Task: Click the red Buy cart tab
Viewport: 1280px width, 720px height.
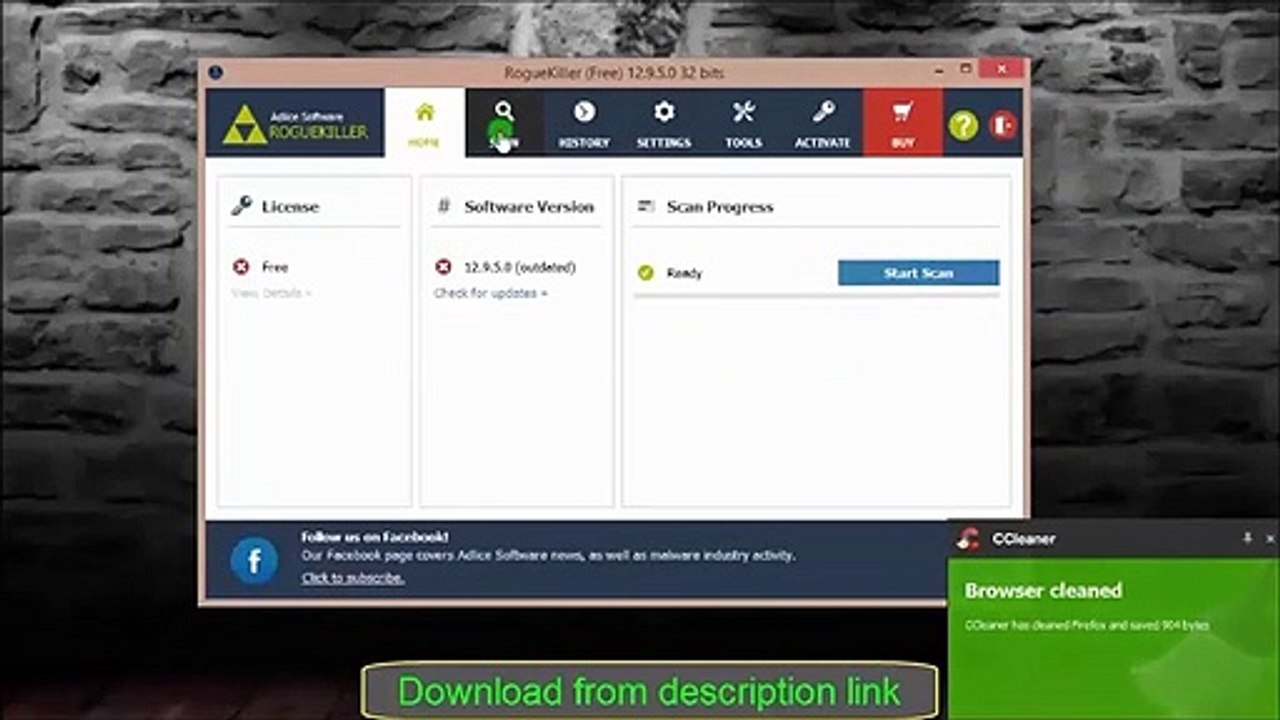Action: pos(903,123)
